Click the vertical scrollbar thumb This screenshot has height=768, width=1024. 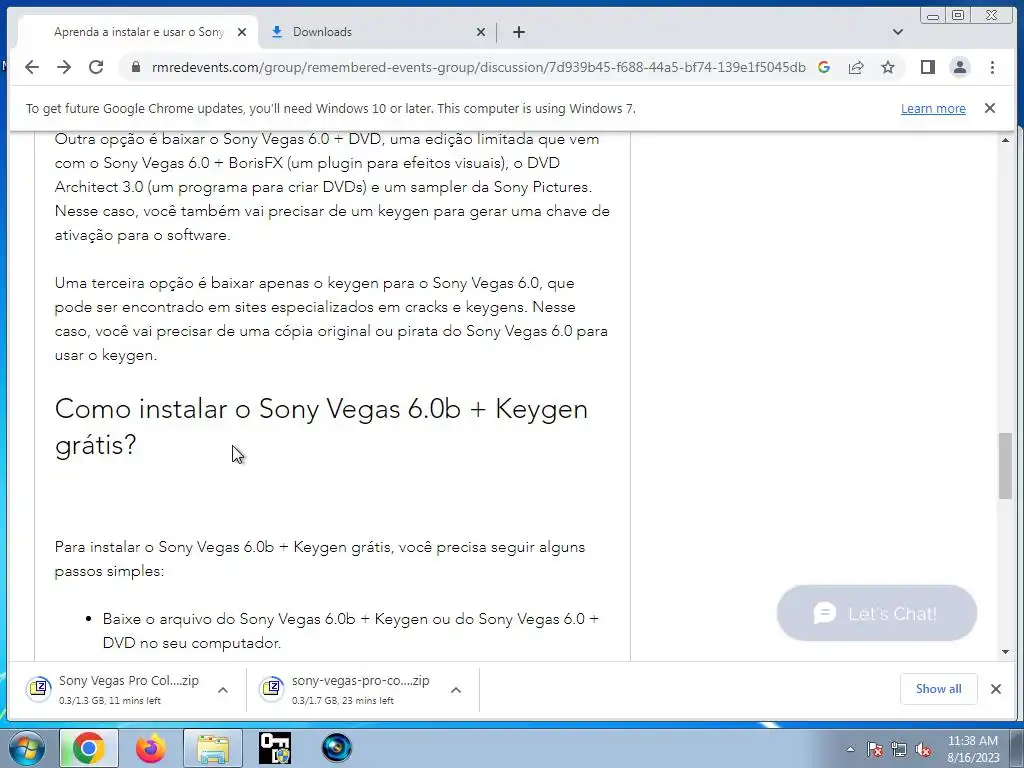[x=1006, y=466]
